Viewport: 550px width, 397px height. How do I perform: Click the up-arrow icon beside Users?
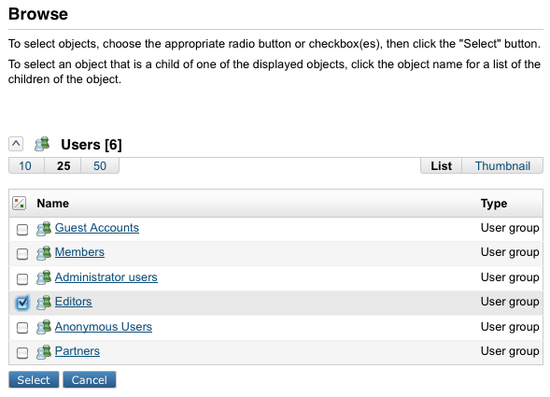point(16,144)
